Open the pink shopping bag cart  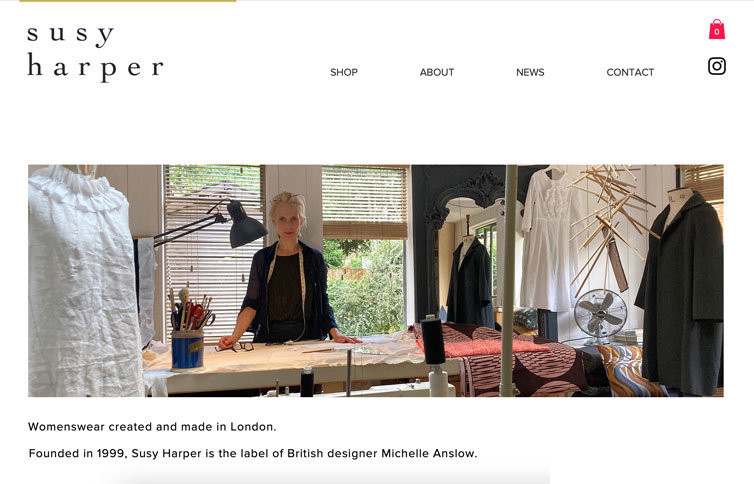716,30
